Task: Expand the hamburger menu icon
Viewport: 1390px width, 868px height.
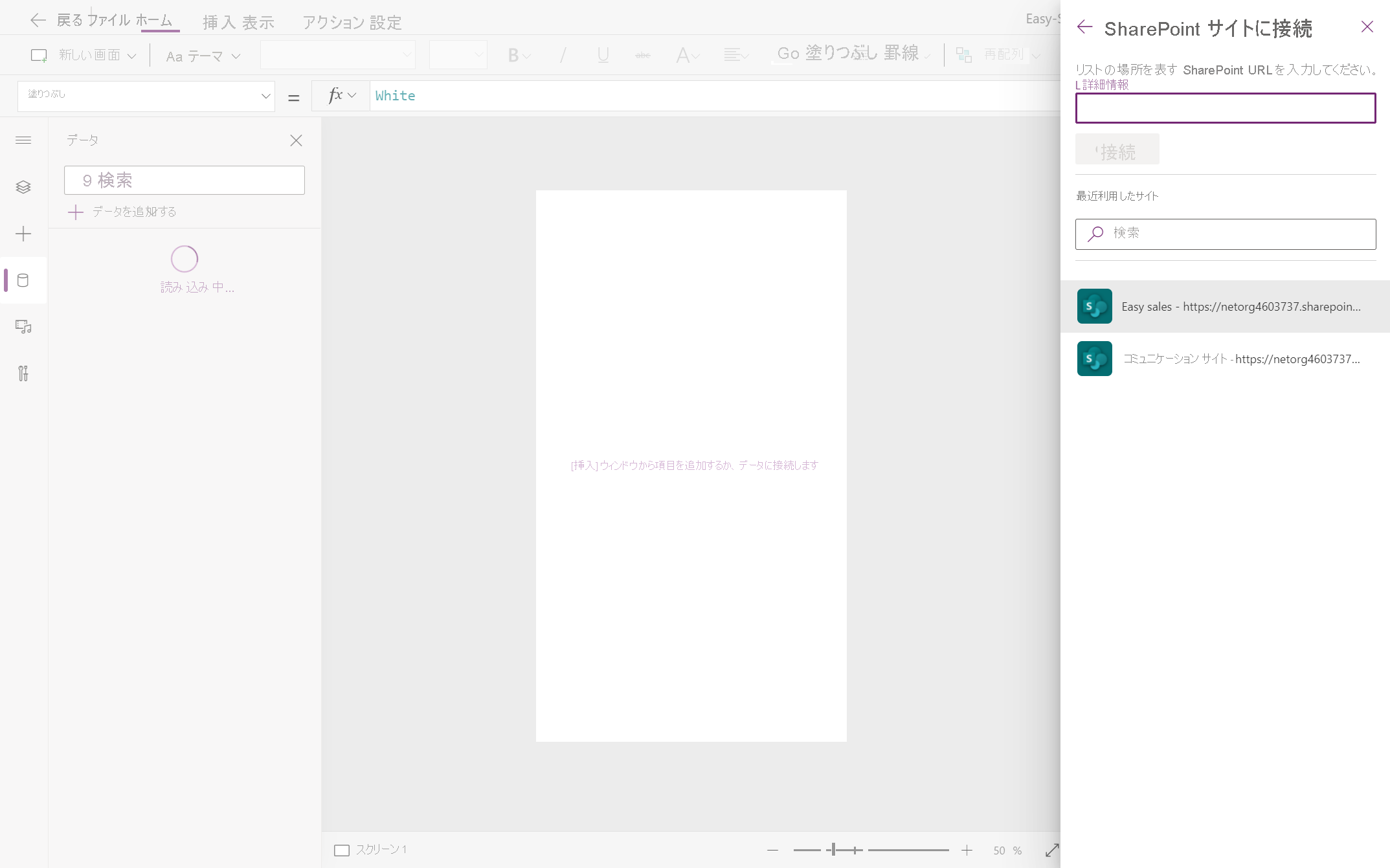Action: (x=23, y=140)
